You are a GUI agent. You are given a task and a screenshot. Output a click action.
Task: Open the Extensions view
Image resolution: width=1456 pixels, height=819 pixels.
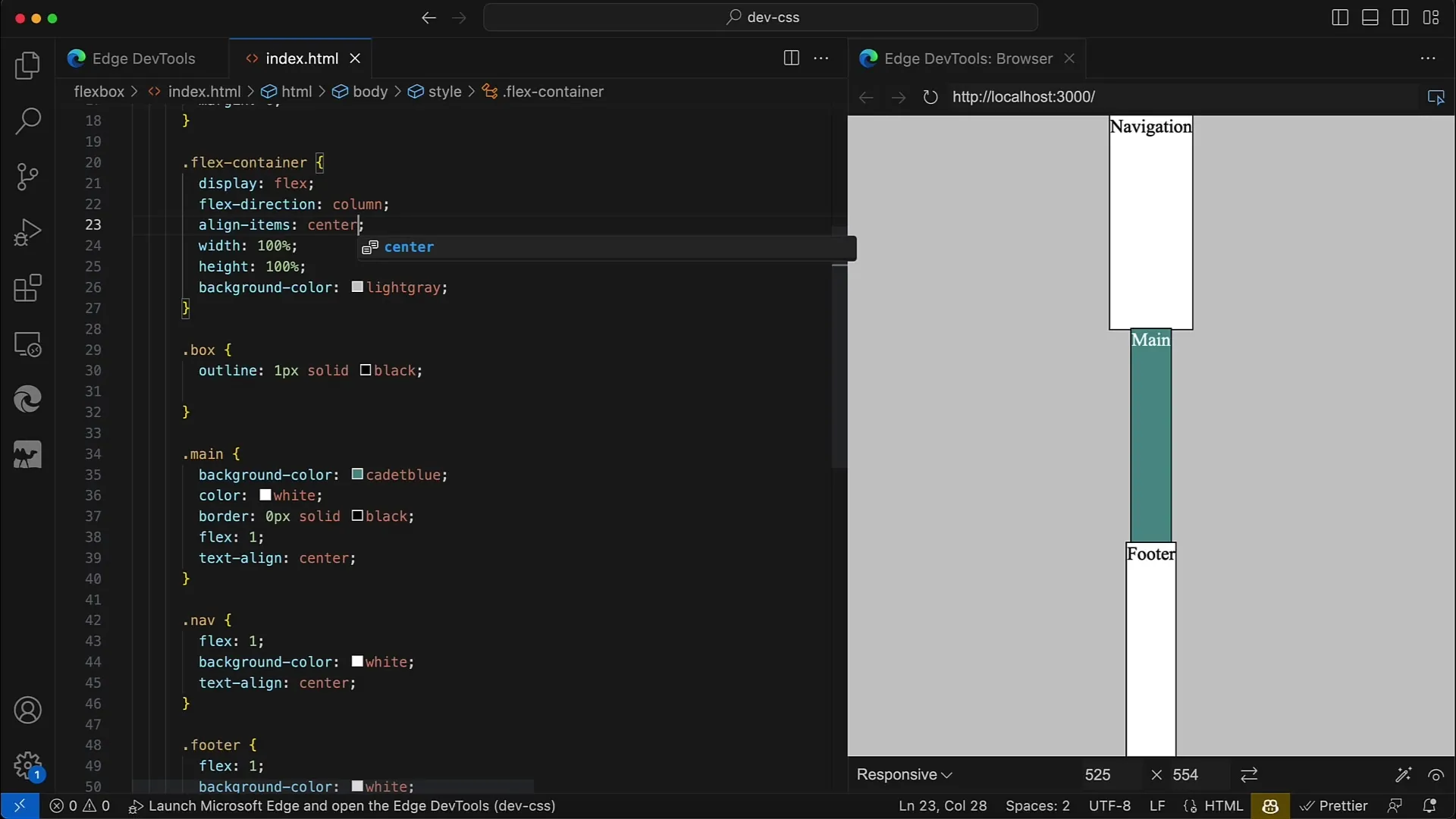click(x=27, y=288)
